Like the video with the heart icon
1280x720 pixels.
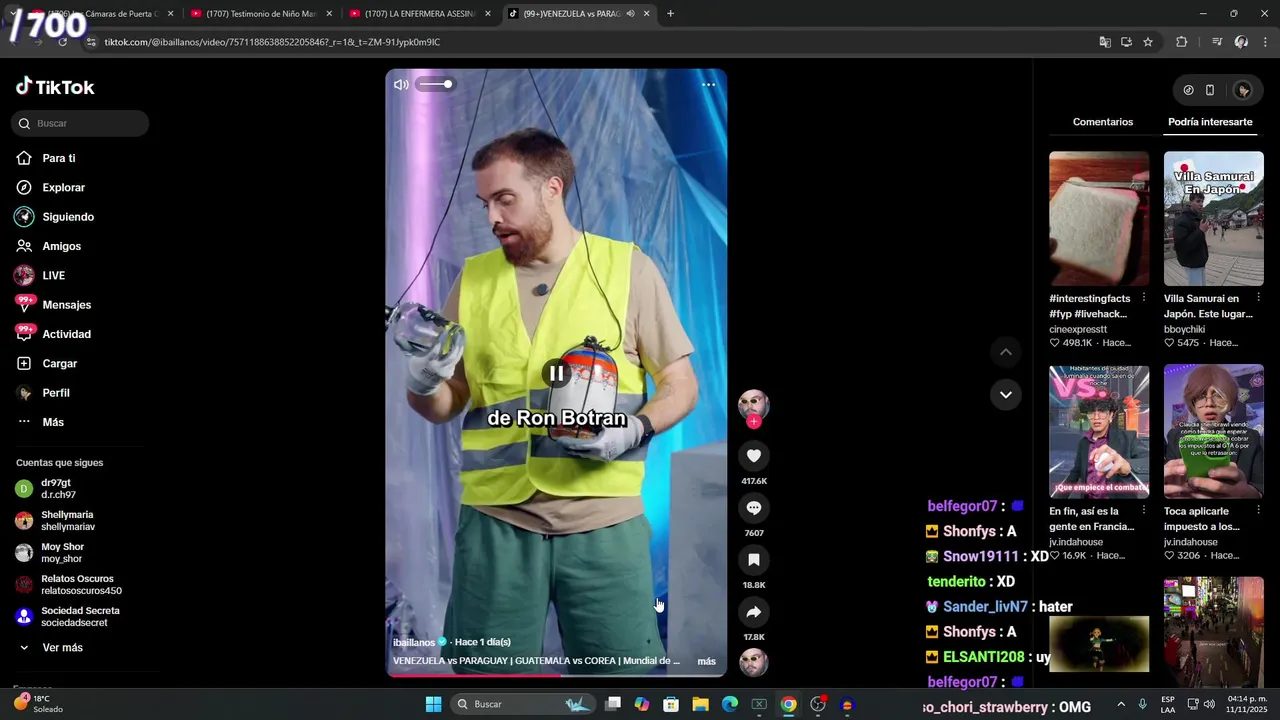[x=754, y=456]
